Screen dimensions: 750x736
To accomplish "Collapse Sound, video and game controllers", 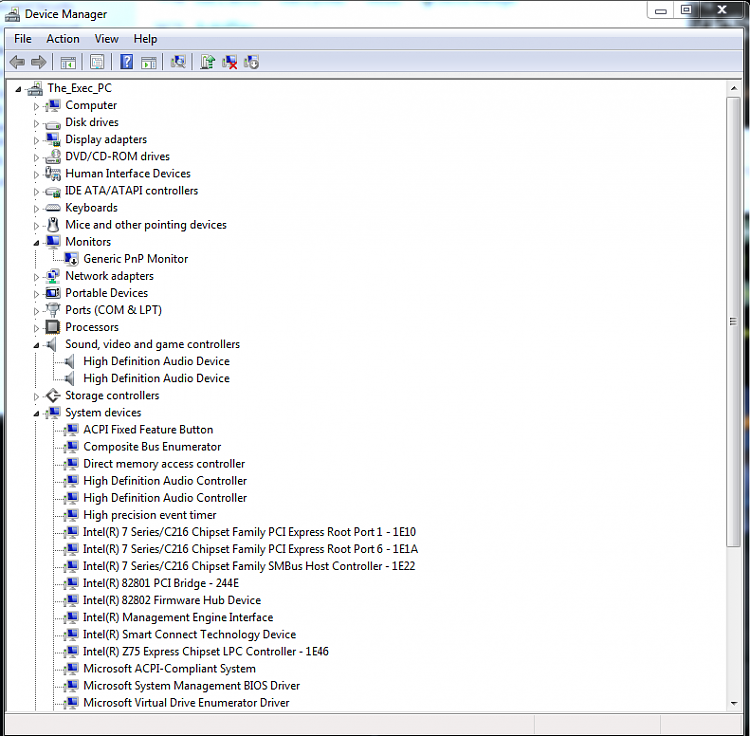I will pyautogui.click(x=36, y=345).
